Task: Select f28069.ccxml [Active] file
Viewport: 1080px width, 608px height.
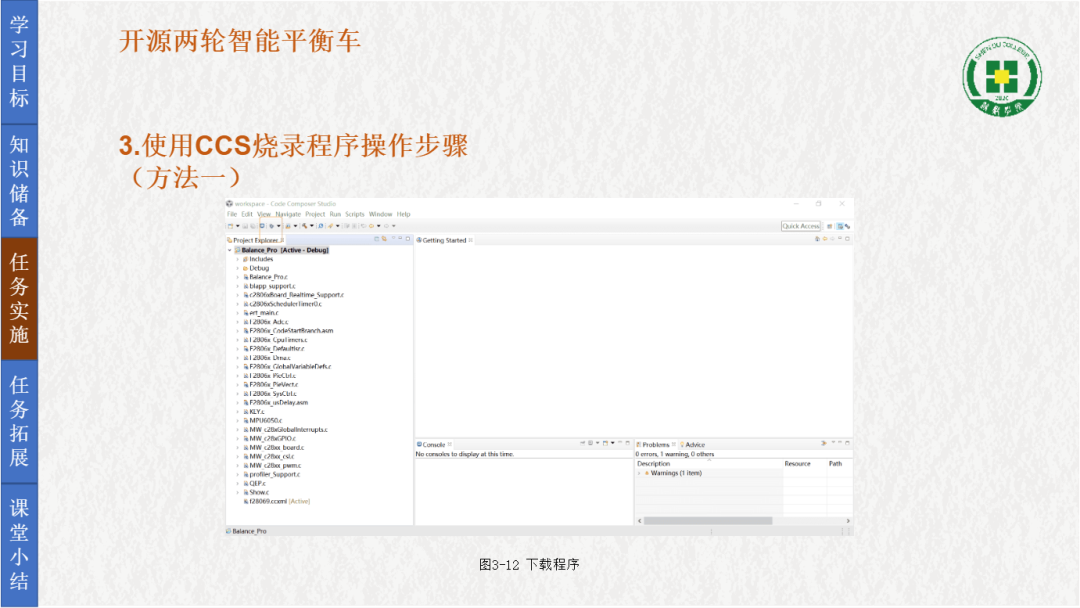Action: pyautogui.click(x=279, y=502)
